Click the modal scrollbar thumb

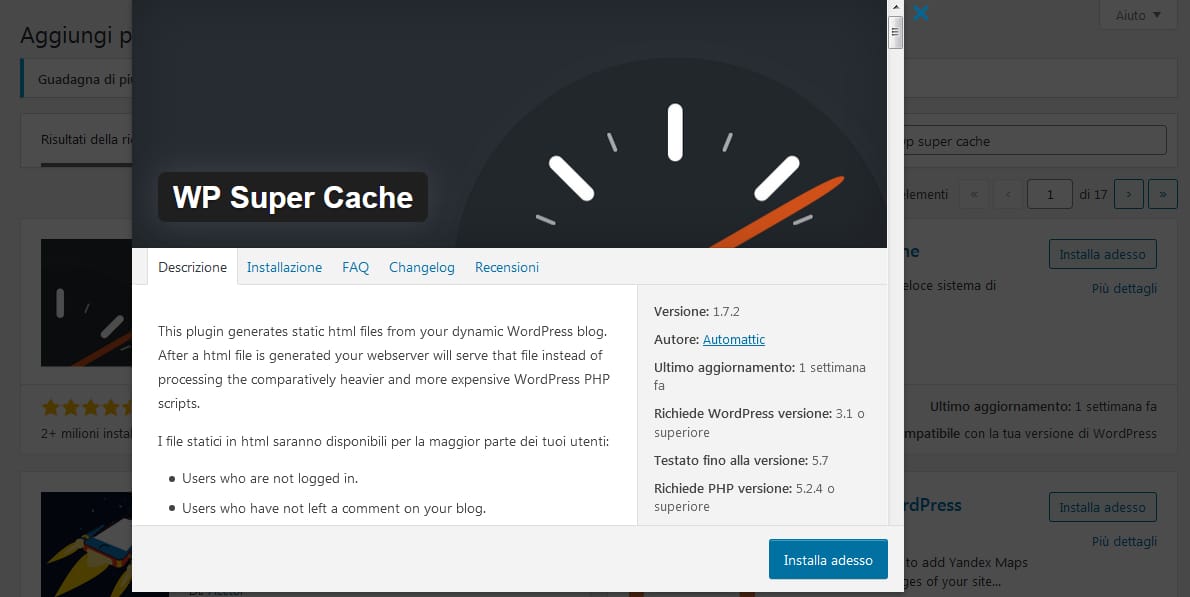point(896,32)
